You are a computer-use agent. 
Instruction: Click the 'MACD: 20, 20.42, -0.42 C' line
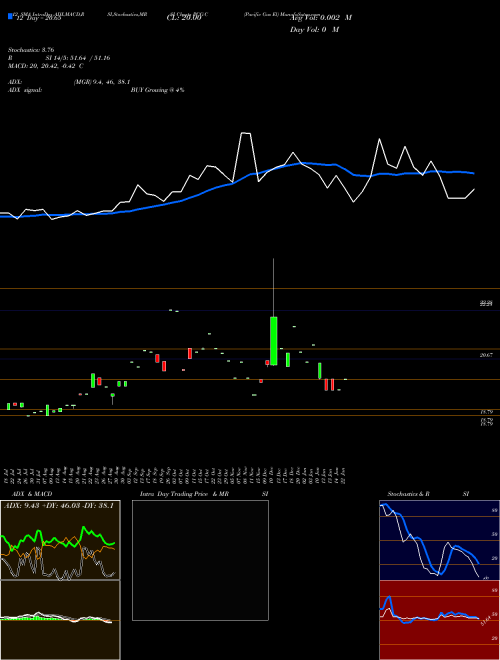pos(45,66)
